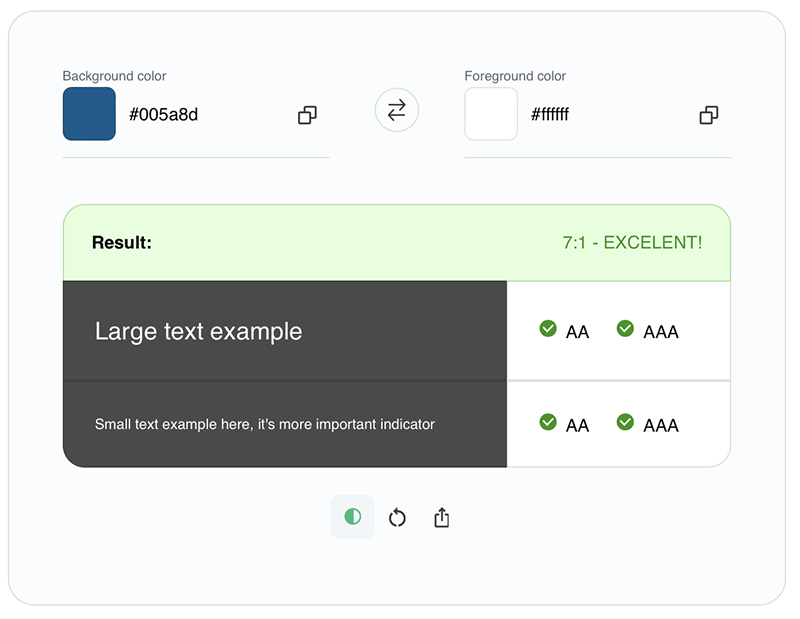800x619 pixels.
Task: Swap background and foreground colors
Action: click(397, 110)
